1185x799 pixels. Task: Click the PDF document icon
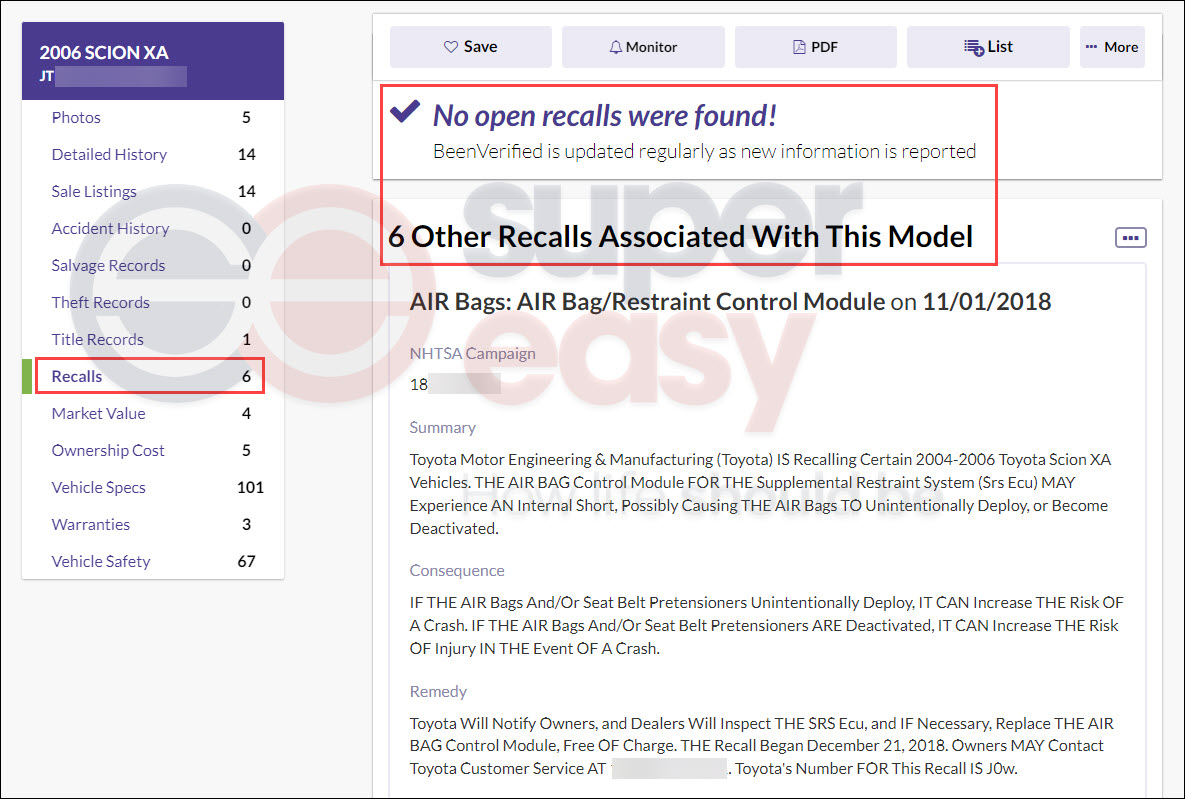pos(799,47)
